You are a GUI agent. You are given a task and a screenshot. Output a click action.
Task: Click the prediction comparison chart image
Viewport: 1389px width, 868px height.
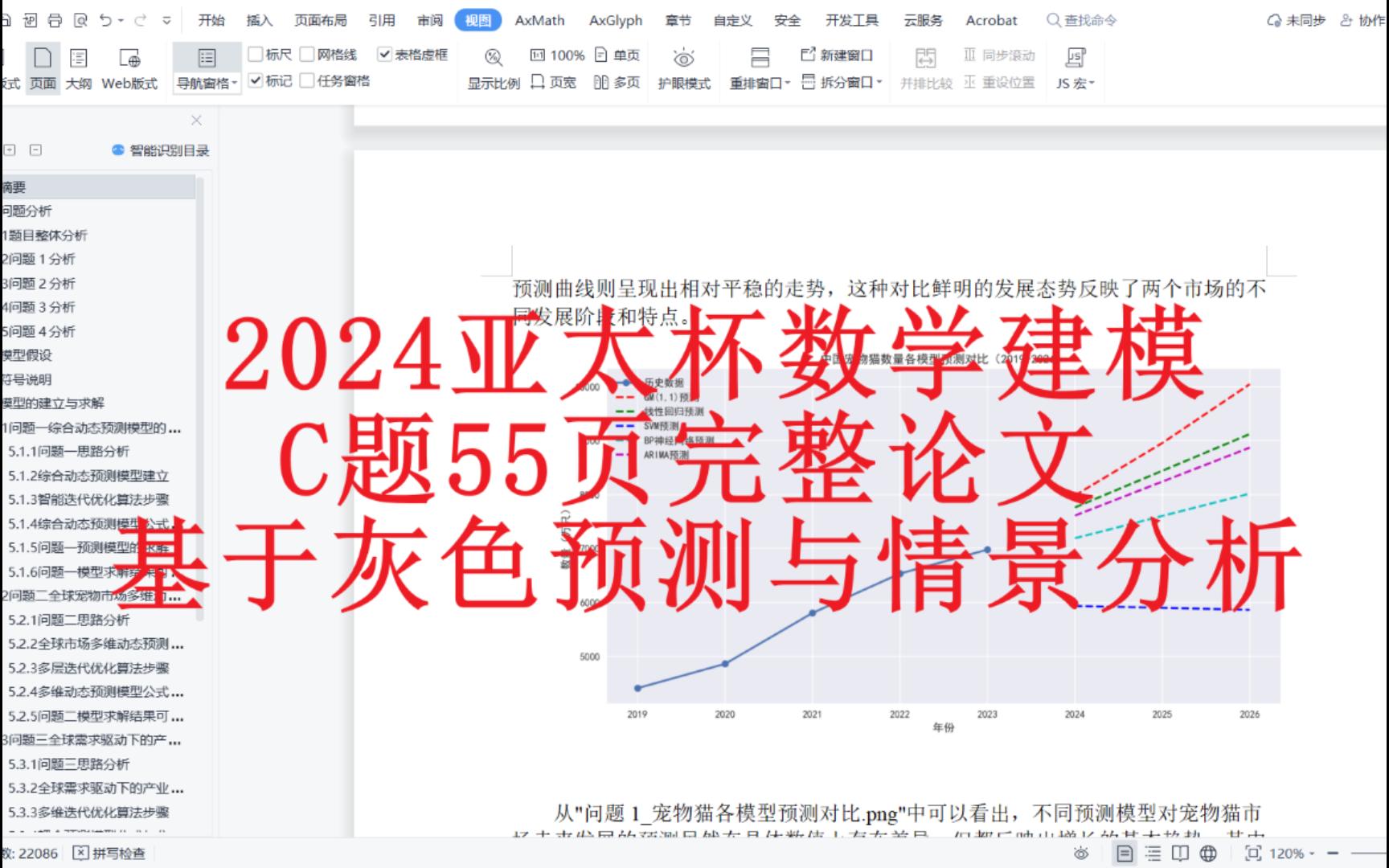point(920,542)
